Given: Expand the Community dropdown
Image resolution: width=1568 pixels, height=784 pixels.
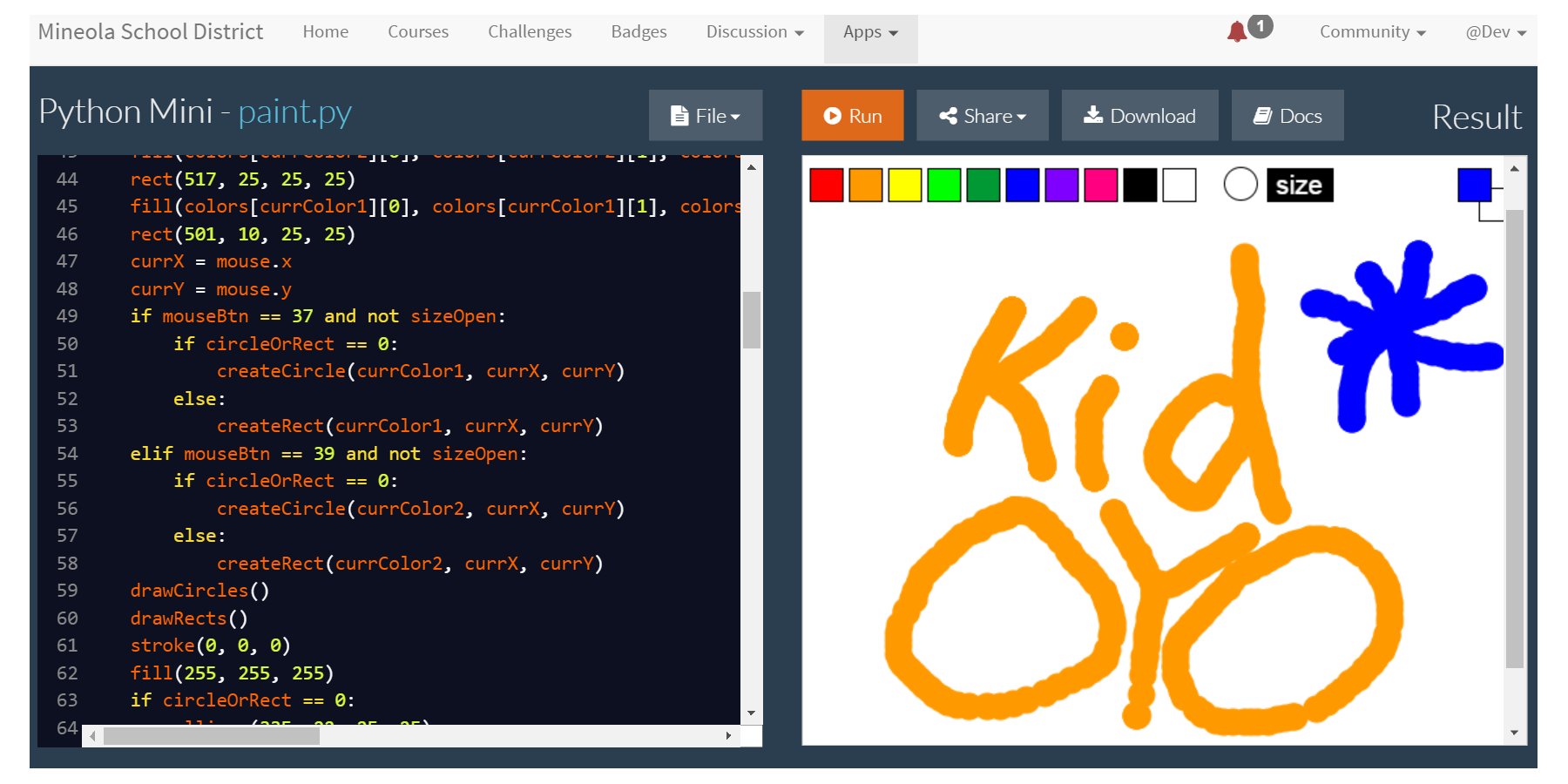Looking at the screenshot, I should pos(1372,32).
